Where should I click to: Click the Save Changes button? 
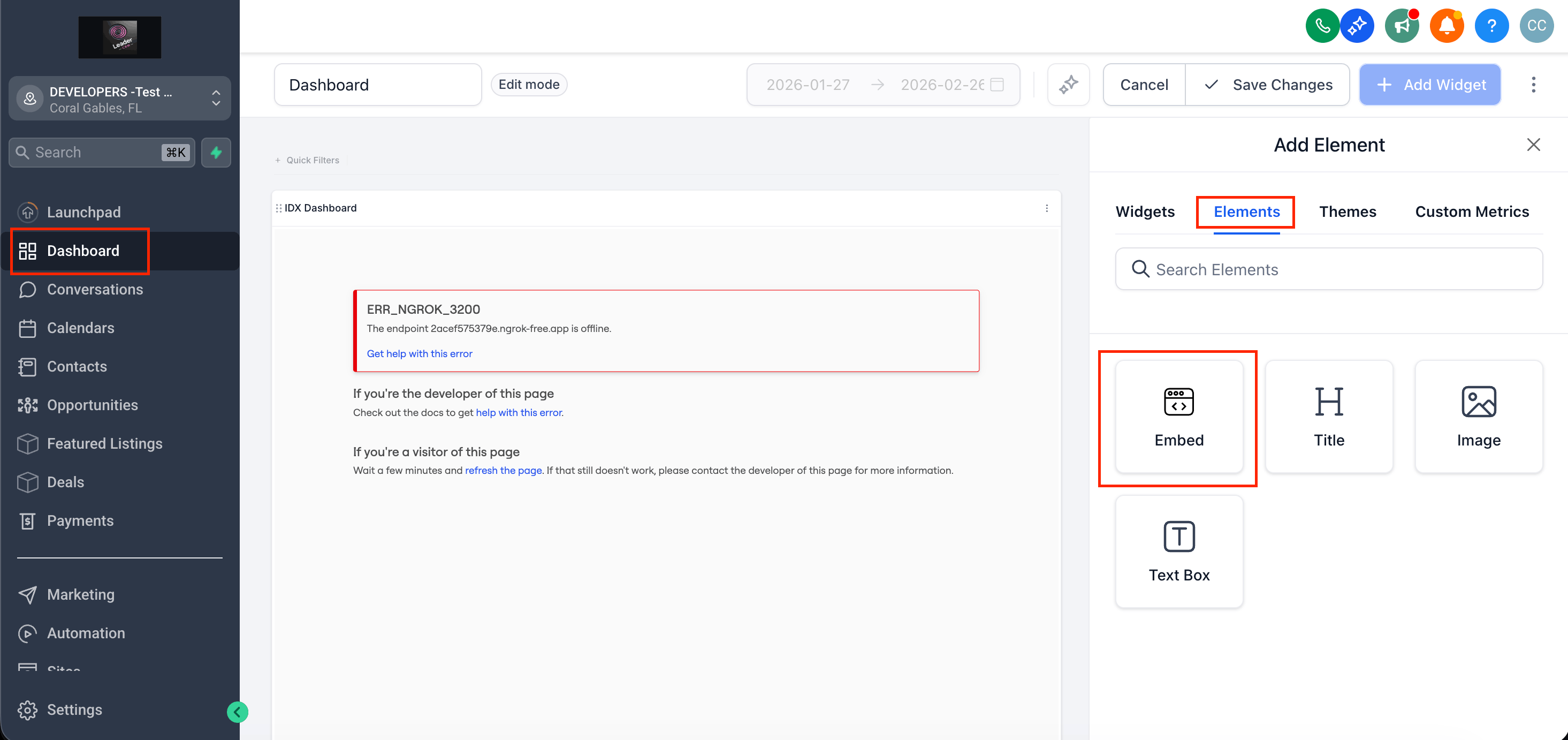click(x=1268, y=85)
